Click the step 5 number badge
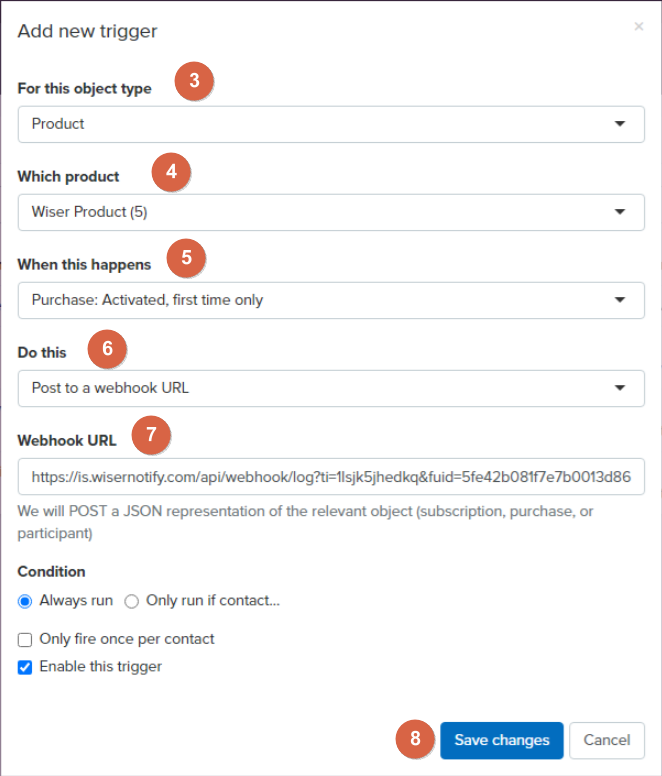 point(186,259)
